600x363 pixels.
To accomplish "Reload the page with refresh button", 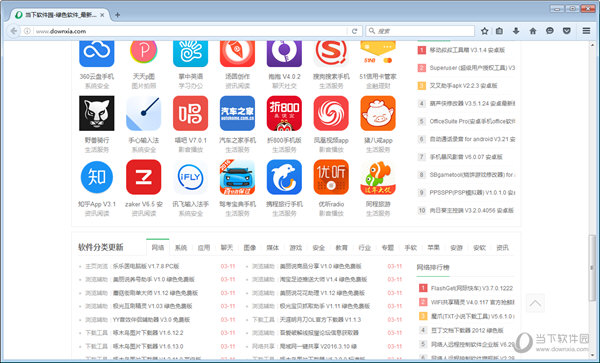I will (x=354, y=31).
